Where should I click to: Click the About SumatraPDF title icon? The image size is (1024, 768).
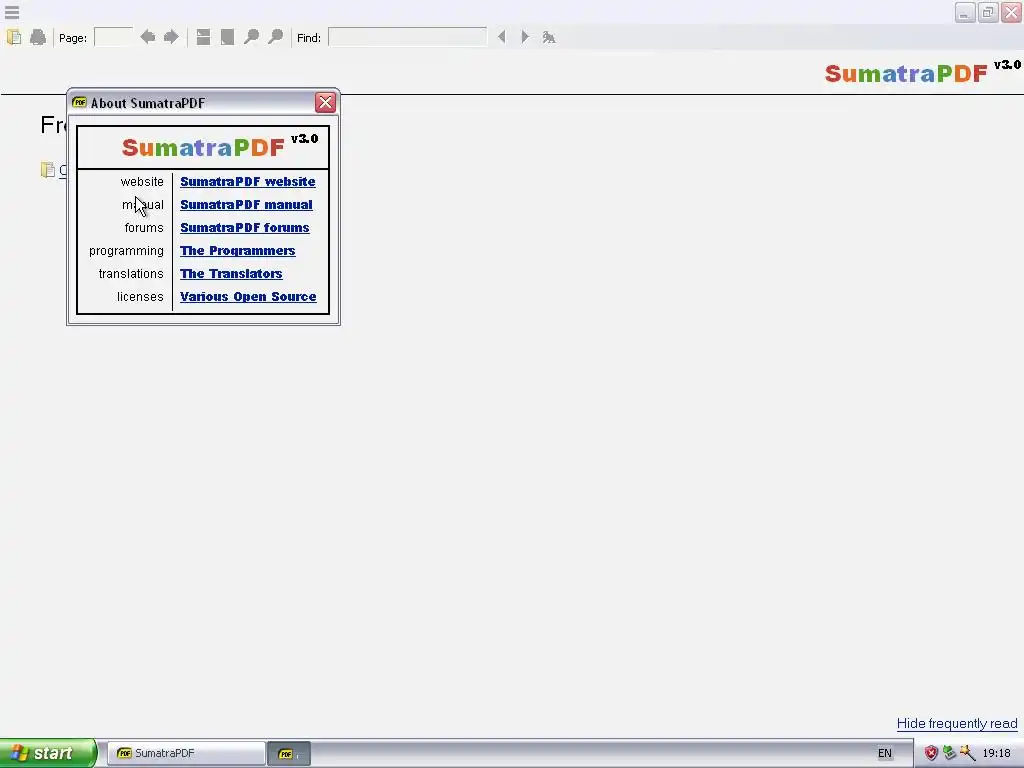pyautogui.click(x=80, y=103)
